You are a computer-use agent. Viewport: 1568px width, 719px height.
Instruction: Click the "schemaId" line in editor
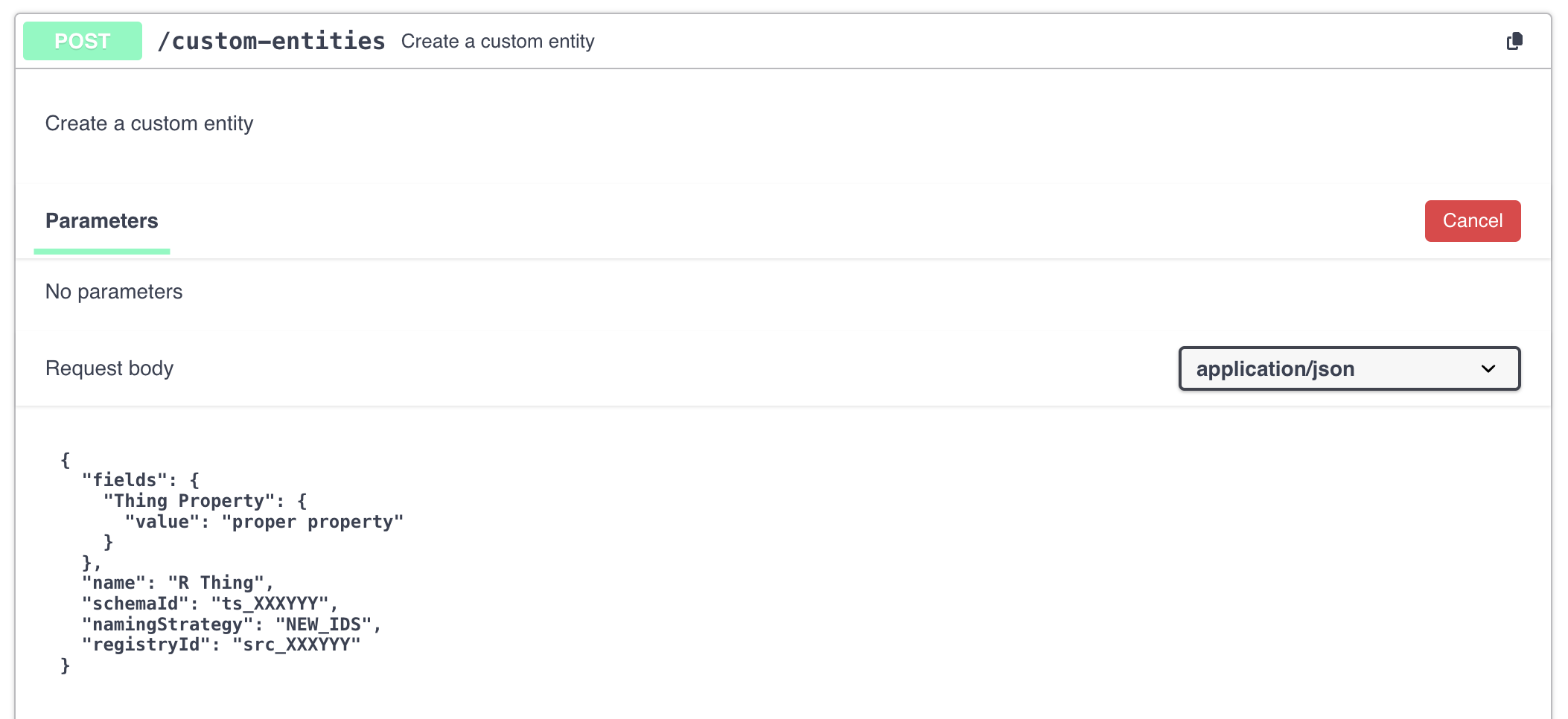211,604
